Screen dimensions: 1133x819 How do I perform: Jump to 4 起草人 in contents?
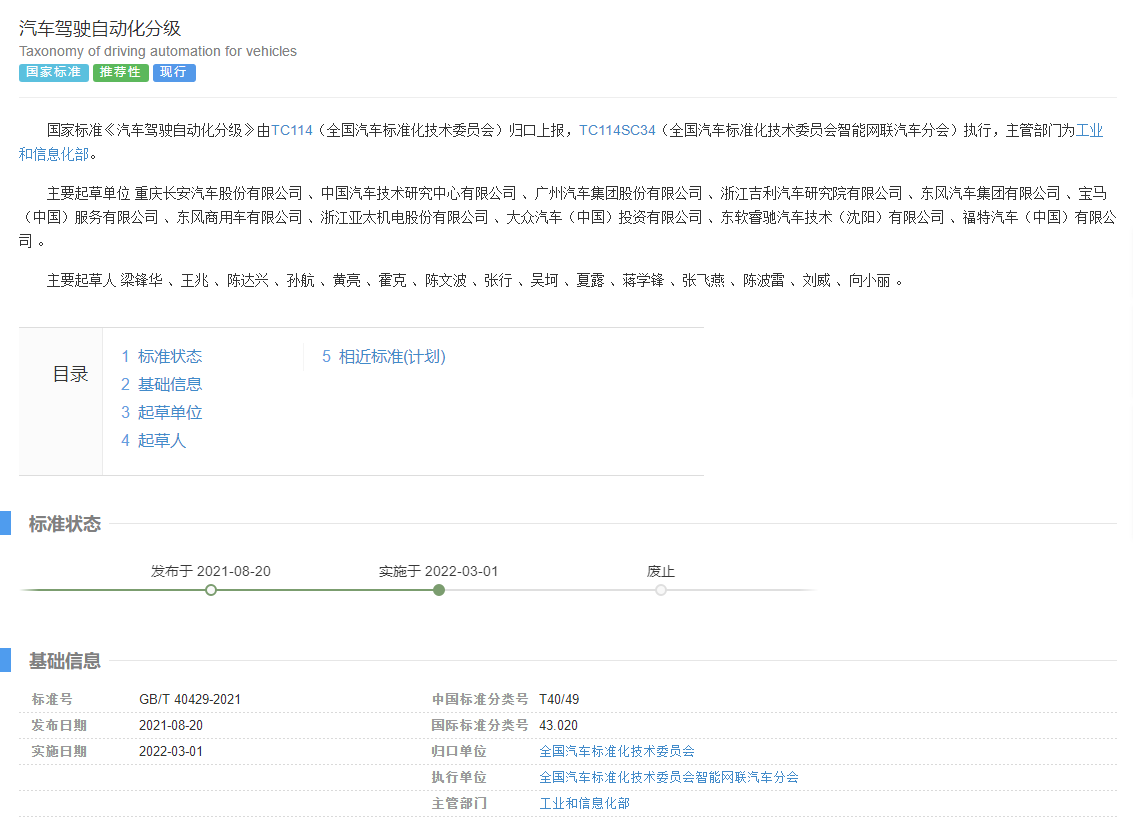153,441
